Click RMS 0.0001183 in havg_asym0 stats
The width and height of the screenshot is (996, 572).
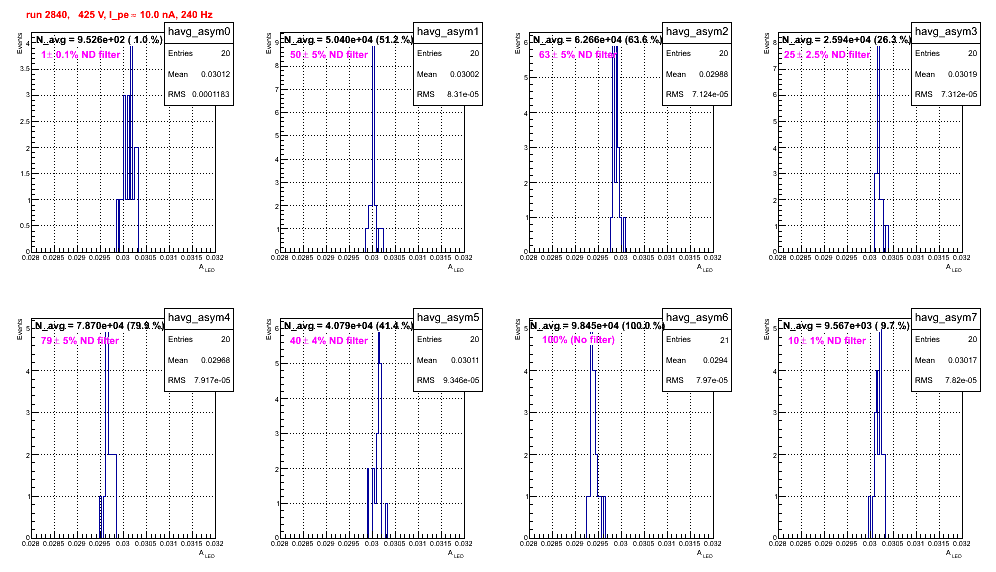click(199, 94)
